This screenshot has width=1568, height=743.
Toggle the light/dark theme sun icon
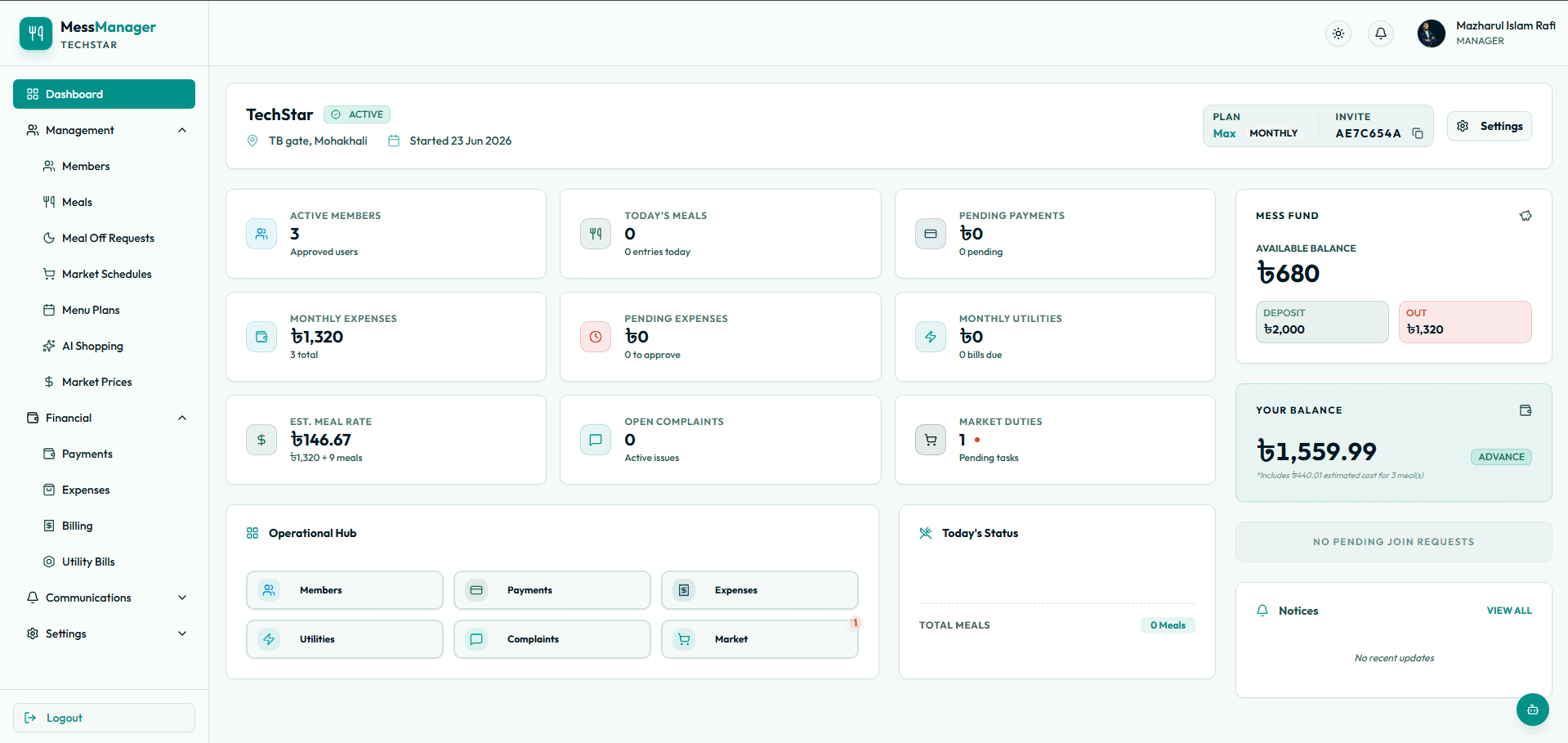pos(1338,34)
